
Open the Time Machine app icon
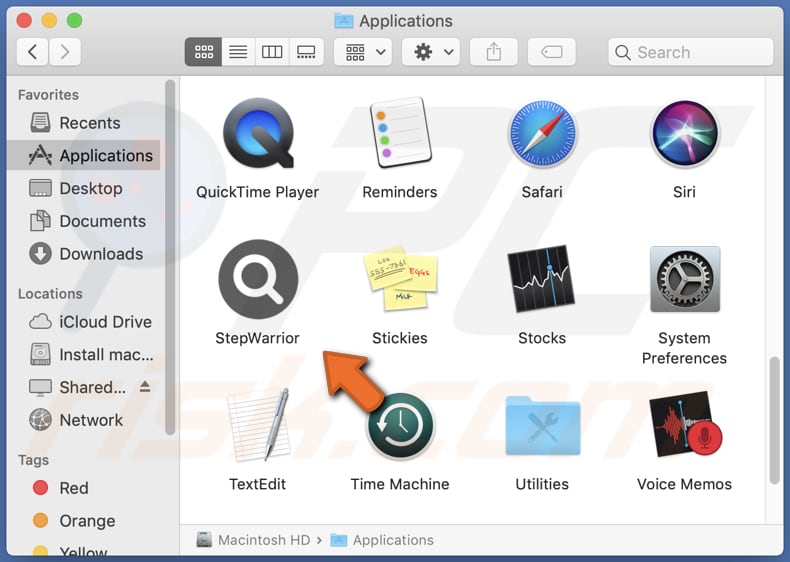click(x=400, y=425)
